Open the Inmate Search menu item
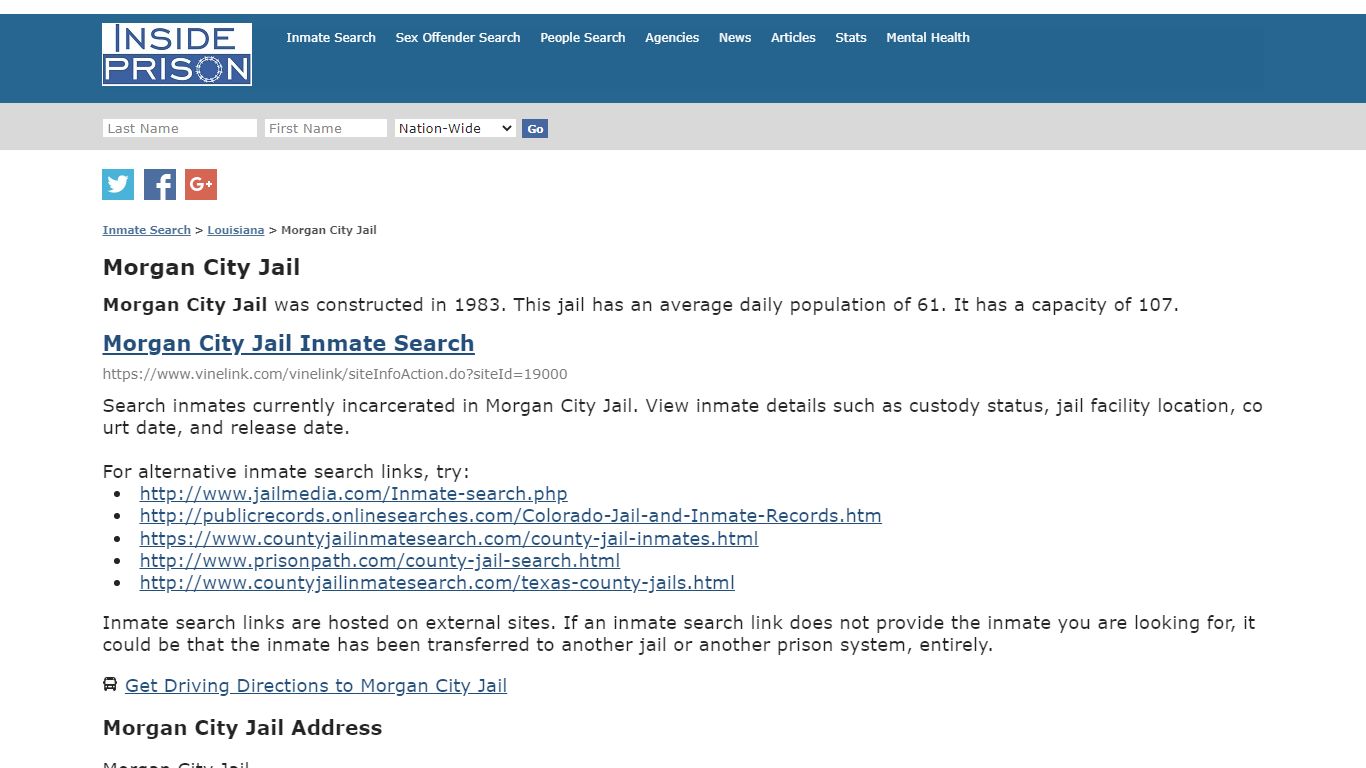 click(x=331, y=37)
